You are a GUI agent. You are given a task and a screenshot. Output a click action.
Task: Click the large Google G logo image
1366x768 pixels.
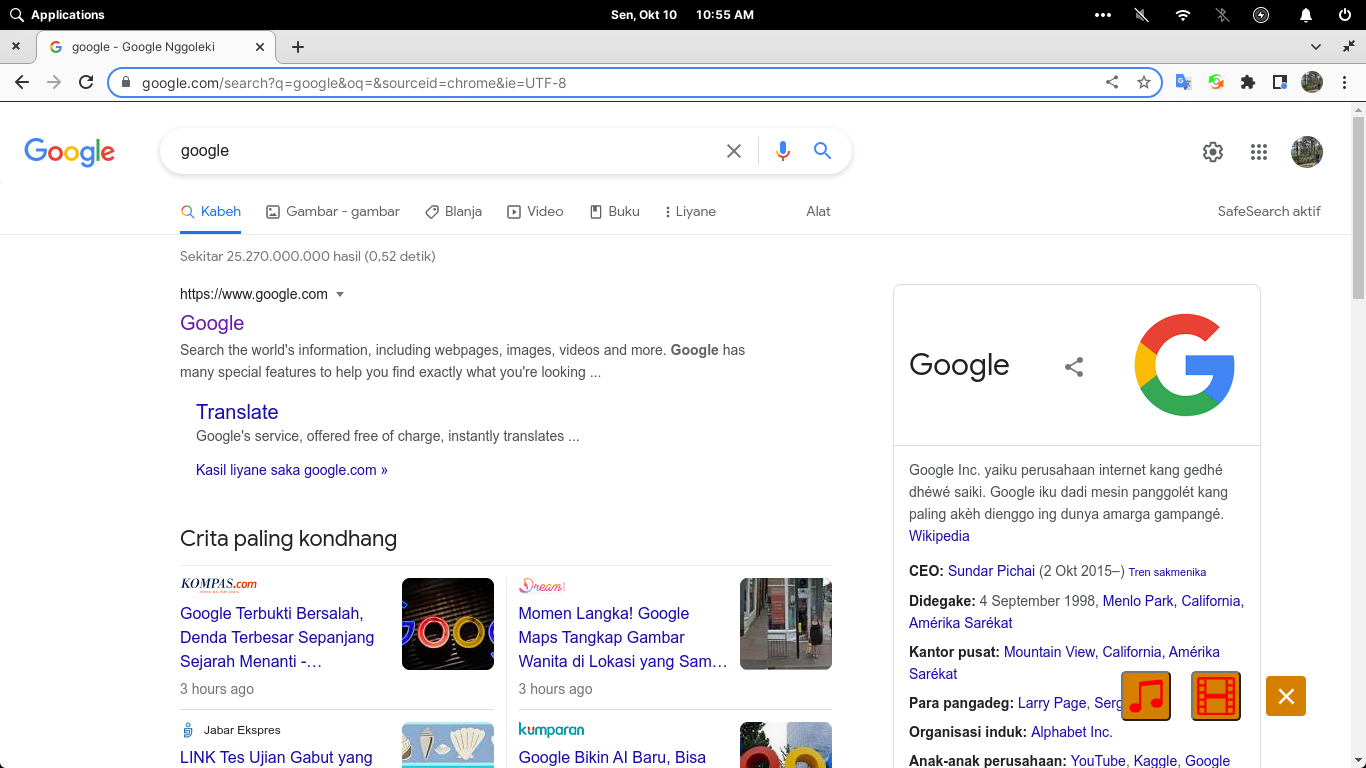coord(1184,365)
